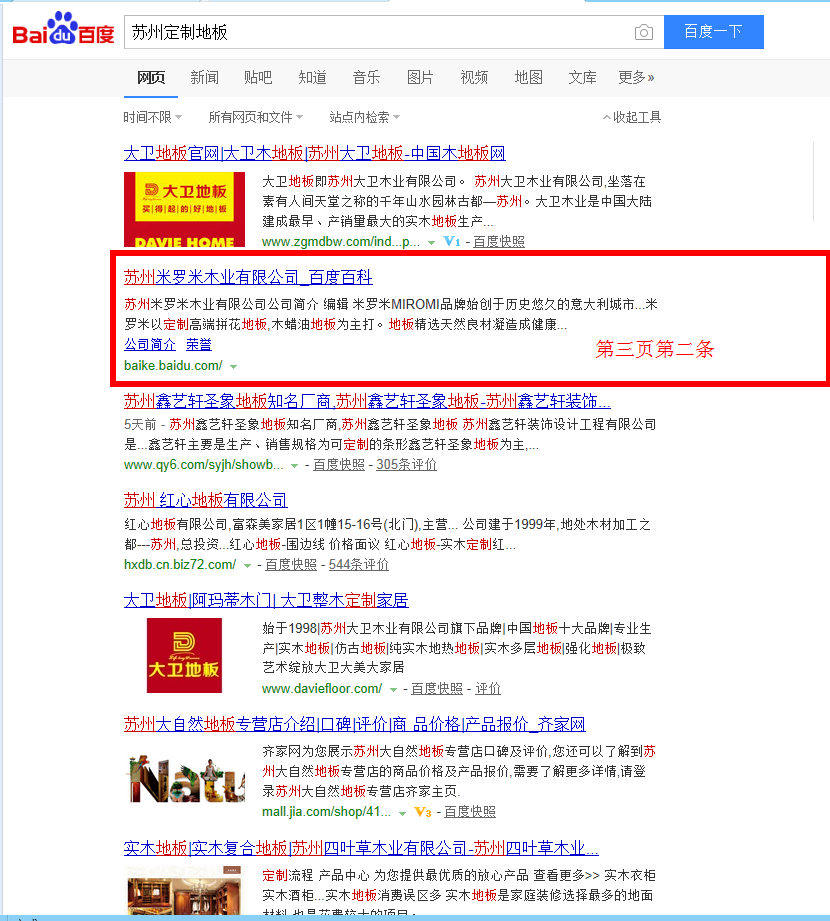Open 百度快照 for hxdb.cn.biz72.com result
830x921 pixels.
pos(291,564)
